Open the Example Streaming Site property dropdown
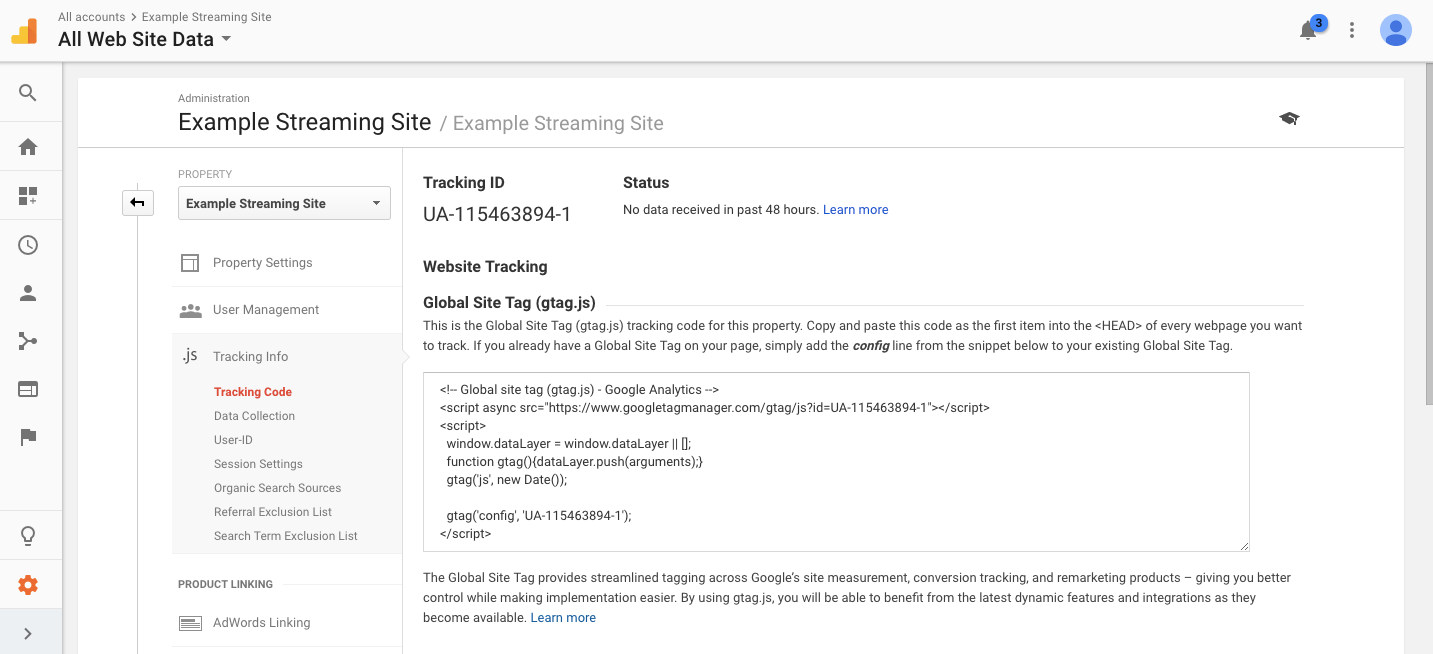Screen dimensions: 1433x654 tap(284, 203)
